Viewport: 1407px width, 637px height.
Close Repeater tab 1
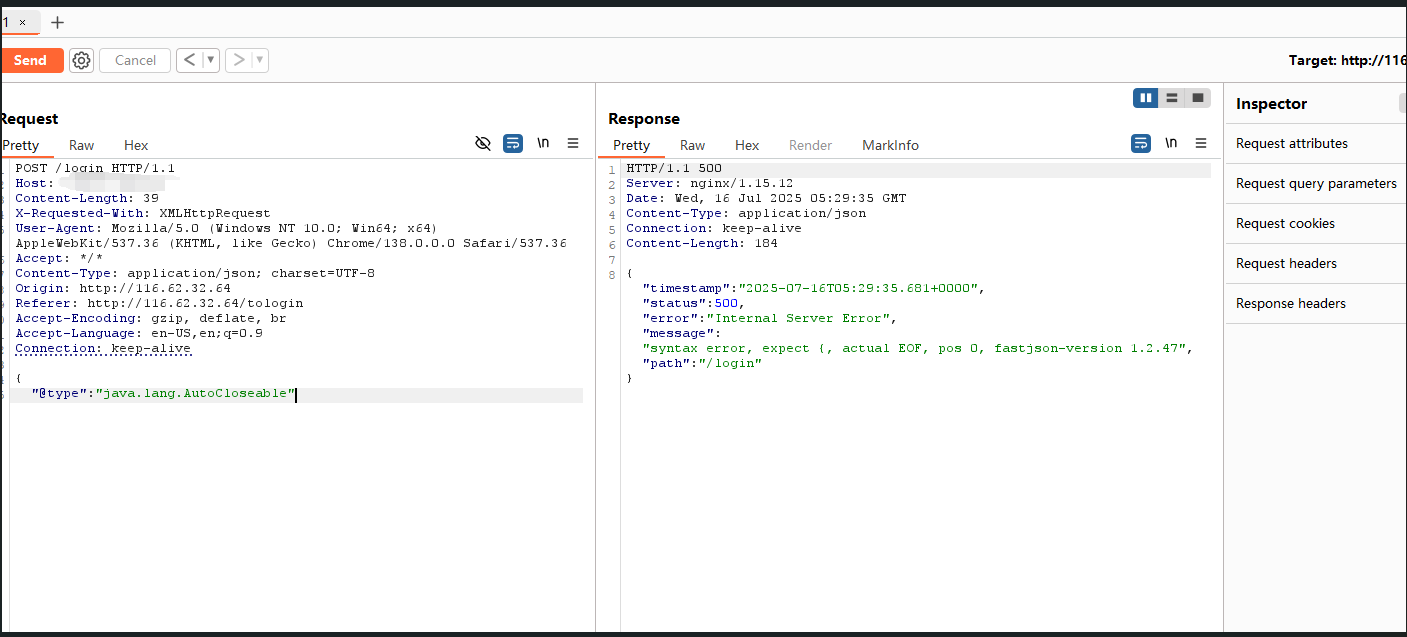click(23, 22)
